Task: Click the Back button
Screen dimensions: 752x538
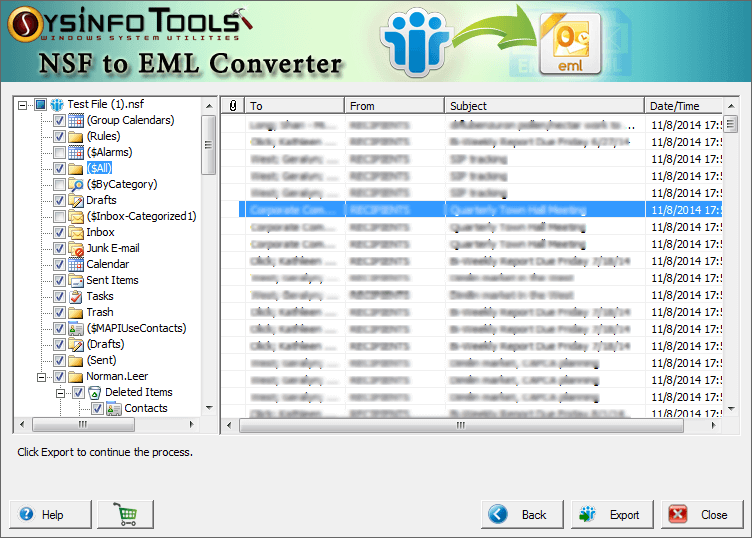Action: pyautogui.click(x=522, y=515)
